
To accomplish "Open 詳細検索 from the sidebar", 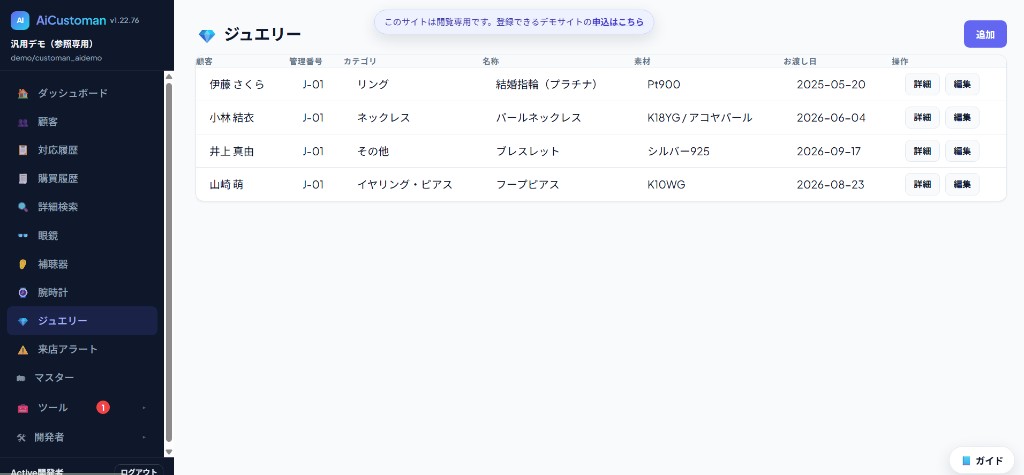I will [x=82, y=207].
